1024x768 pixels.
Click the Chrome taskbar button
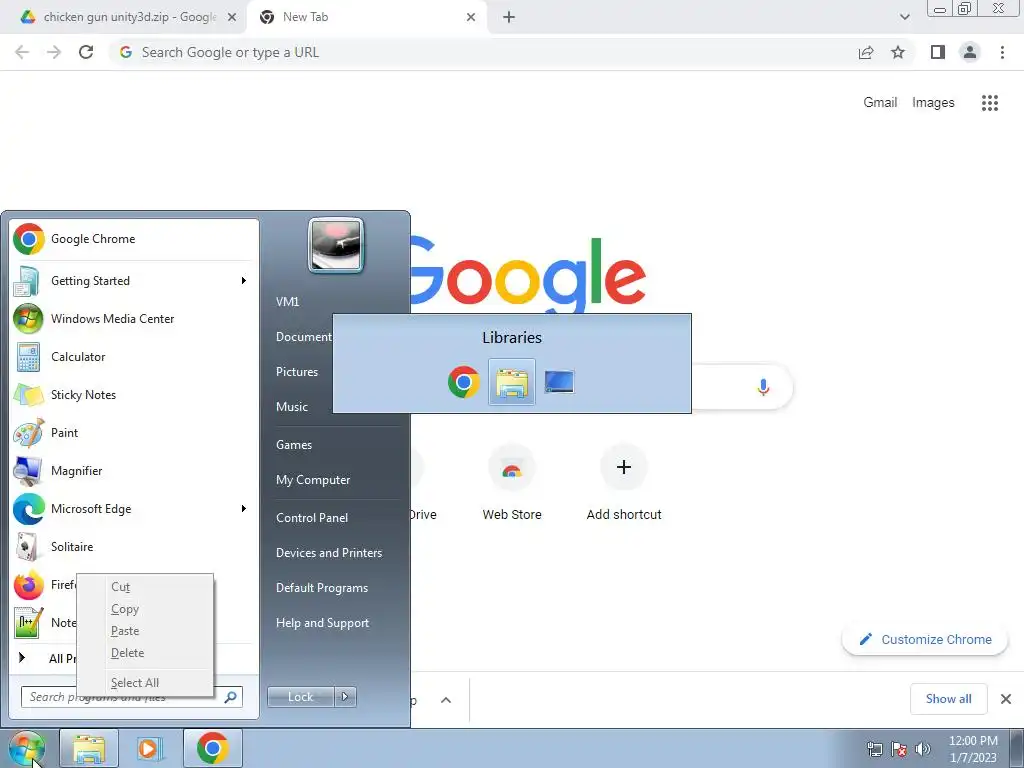tap(212, 748)
